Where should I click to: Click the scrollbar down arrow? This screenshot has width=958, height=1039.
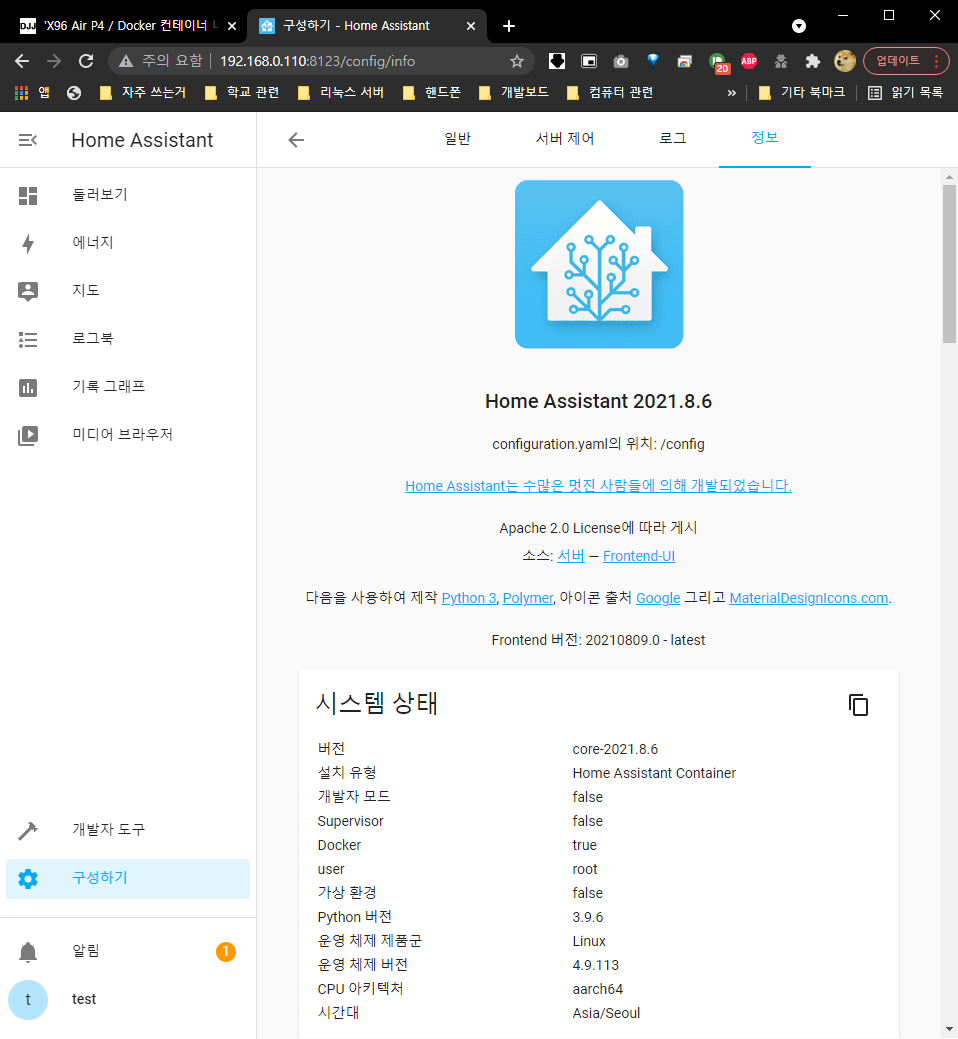coord(949,1029)
